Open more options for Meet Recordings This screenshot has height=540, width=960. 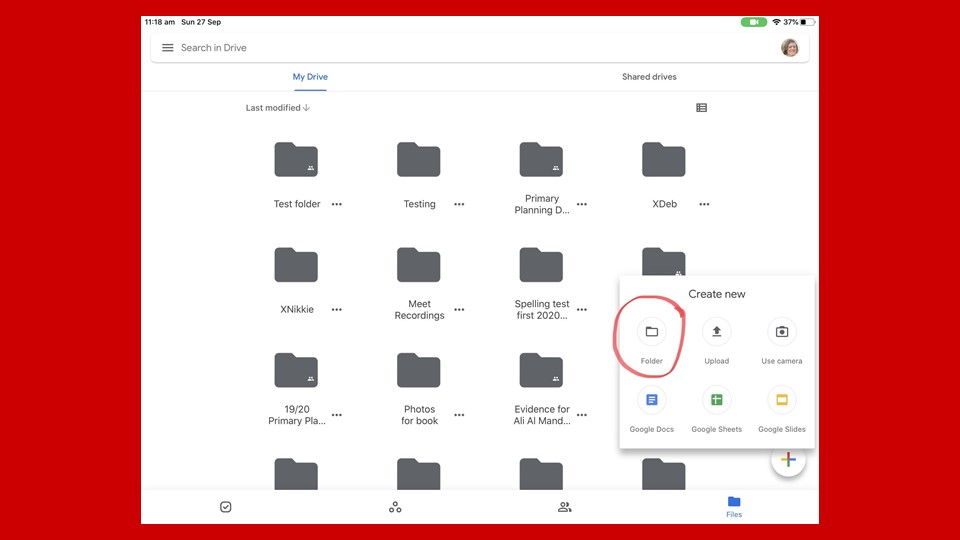click(459, 310)
